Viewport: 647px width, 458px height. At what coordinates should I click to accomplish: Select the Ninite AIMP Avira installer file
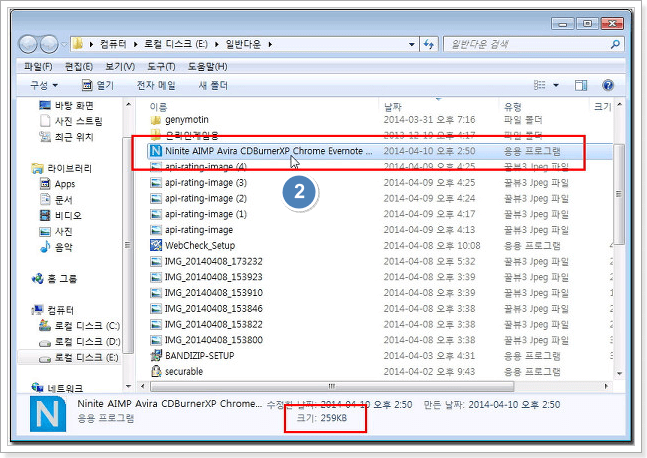pos(380,151)
